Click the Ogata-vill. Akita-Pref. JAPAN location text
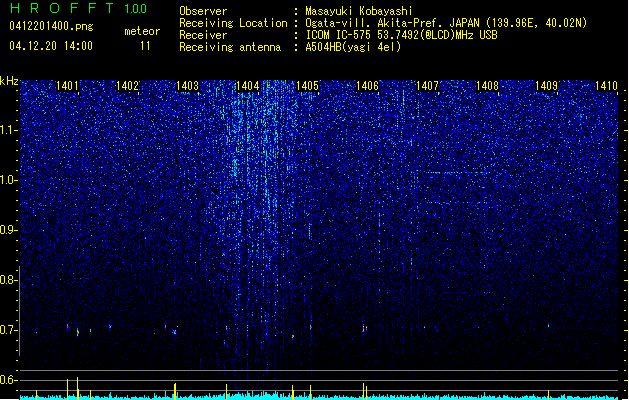Screen dimensions: 629x400 click(x=446, y=23)
